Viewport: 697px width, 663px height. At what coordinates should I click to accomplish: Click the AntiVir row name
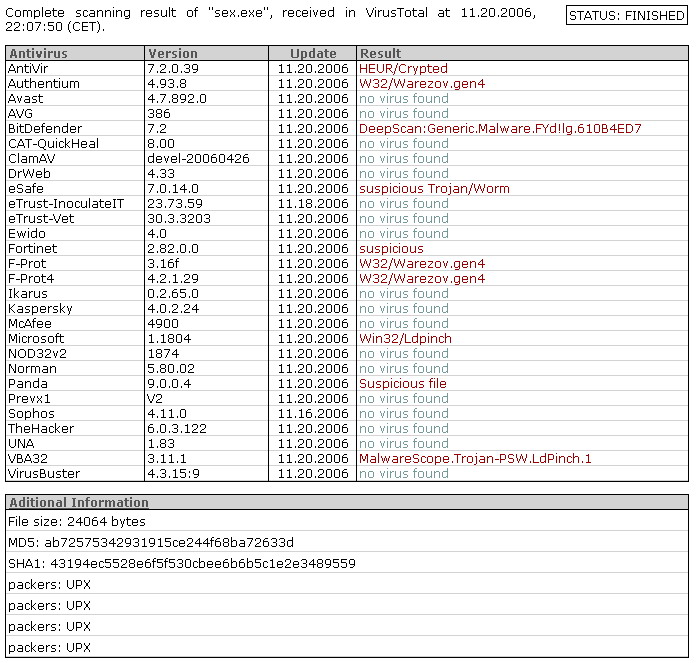coord(28,68)
